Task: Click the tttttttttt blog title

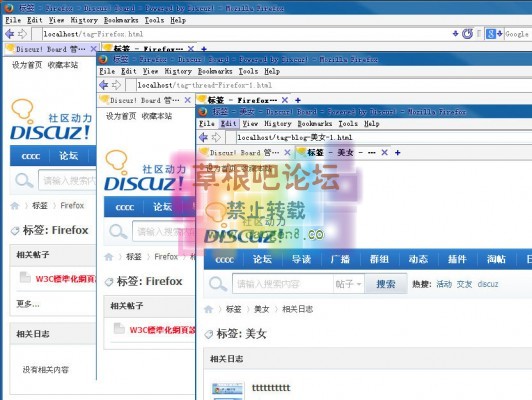Action: [x=271, y=387]
